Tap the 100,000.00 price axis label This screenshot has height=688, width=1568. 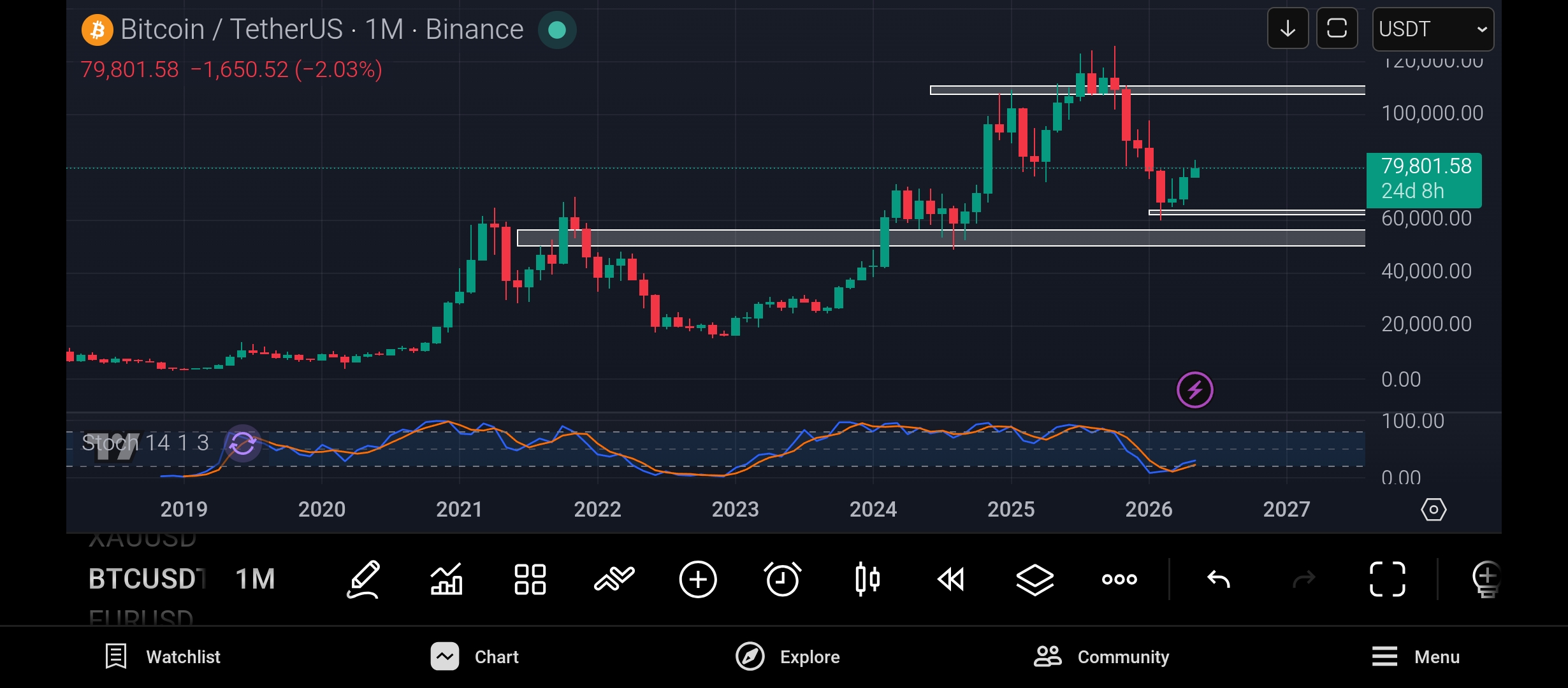(x=1432, y=113)
